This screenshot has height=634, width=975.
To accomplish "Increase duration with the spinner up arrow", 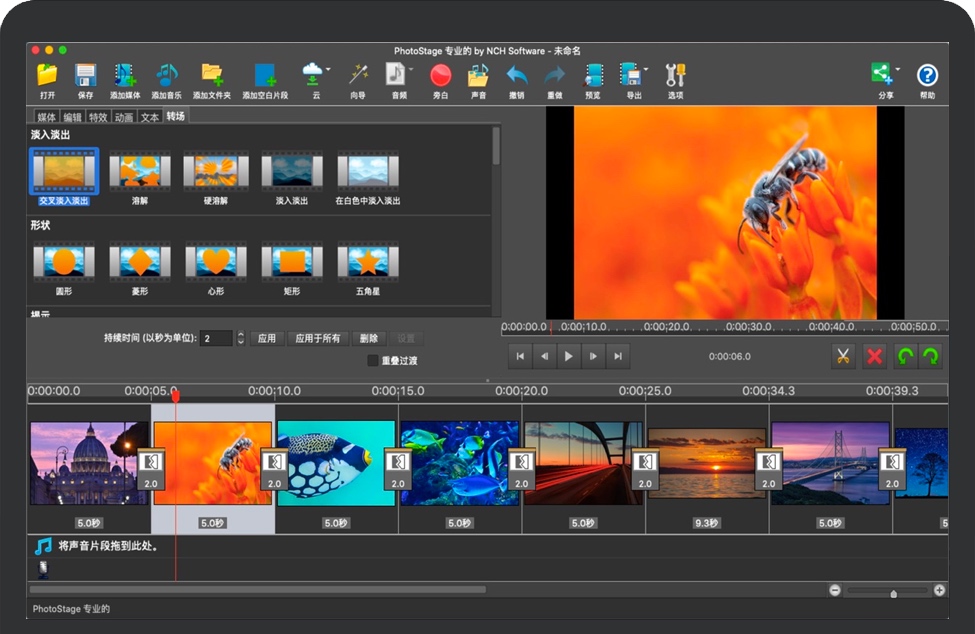I will pyautogui.click(x=240, y=333).
